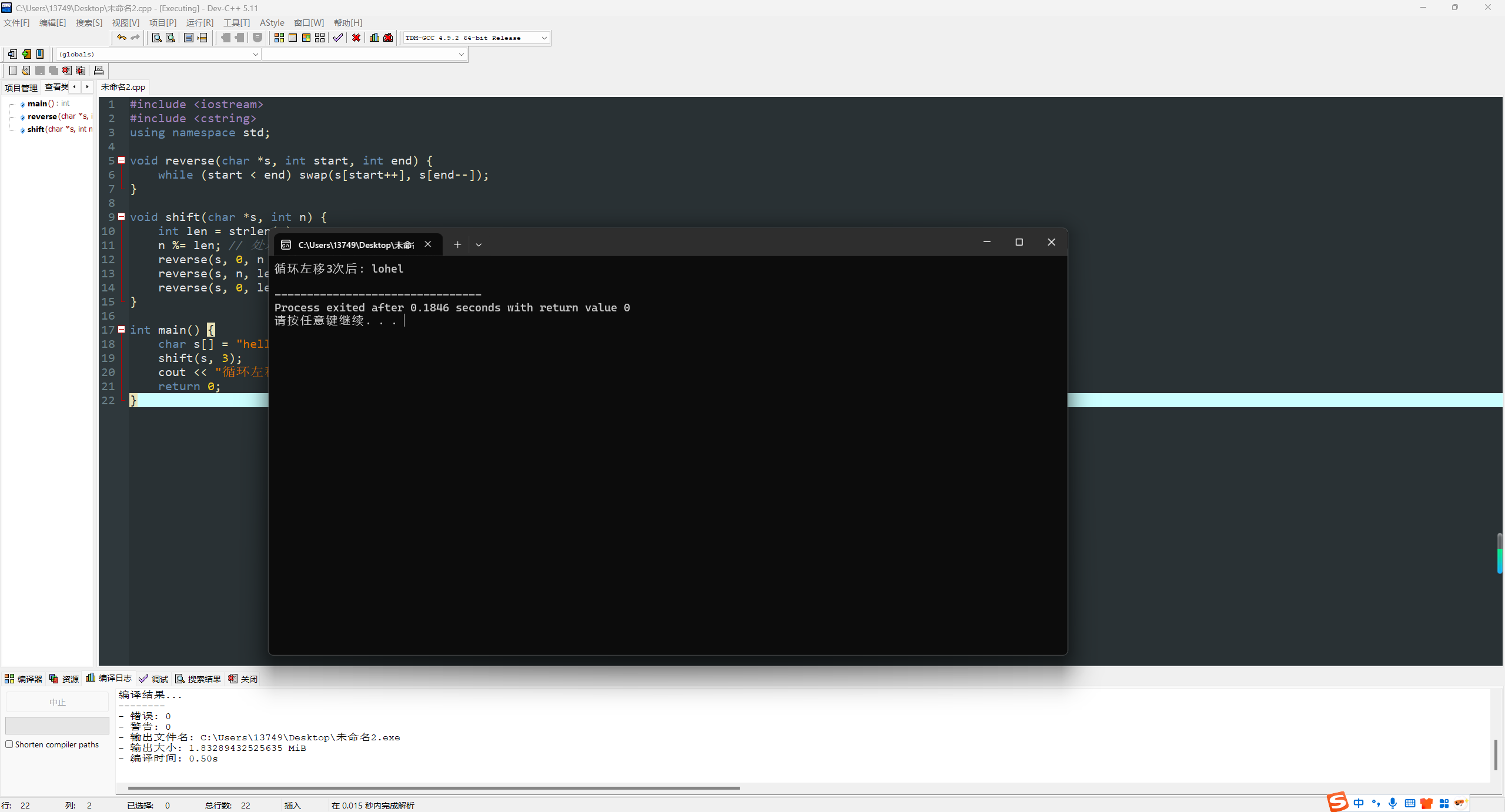
Task: Click the Print icon in toolbar
Action: (99, 71)
